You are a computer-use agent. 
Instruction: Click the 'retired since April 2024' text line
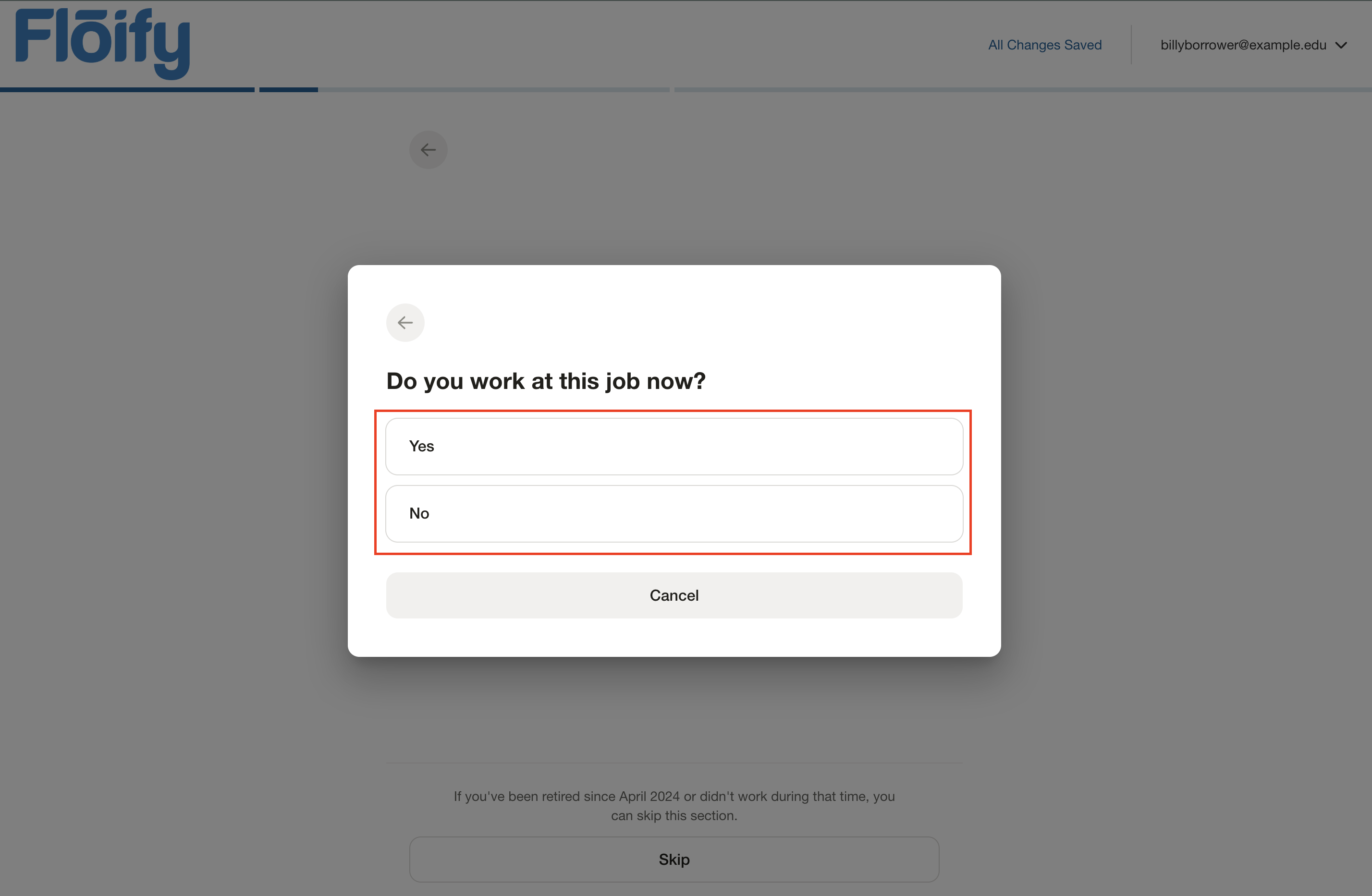click(x=674, y=796)
